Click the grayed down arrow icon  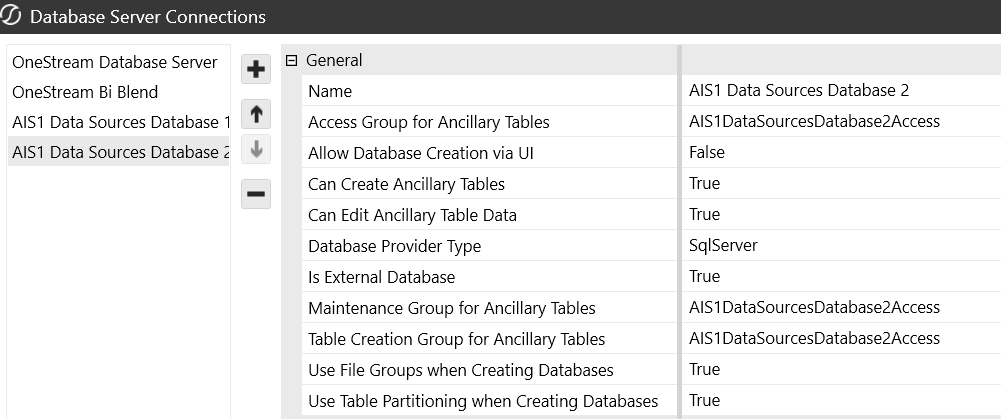point(256,149)
